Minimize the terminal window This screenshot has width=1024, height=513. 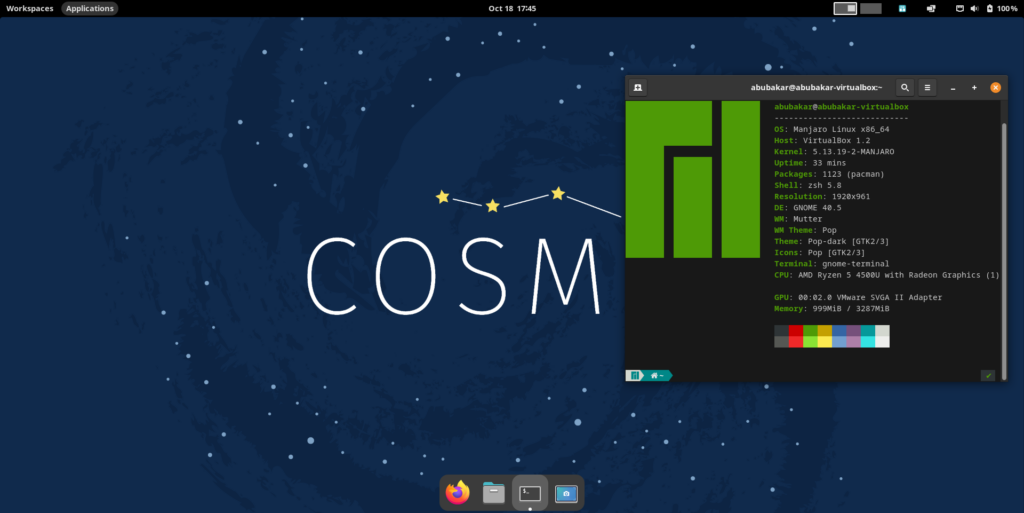(953, 87)
